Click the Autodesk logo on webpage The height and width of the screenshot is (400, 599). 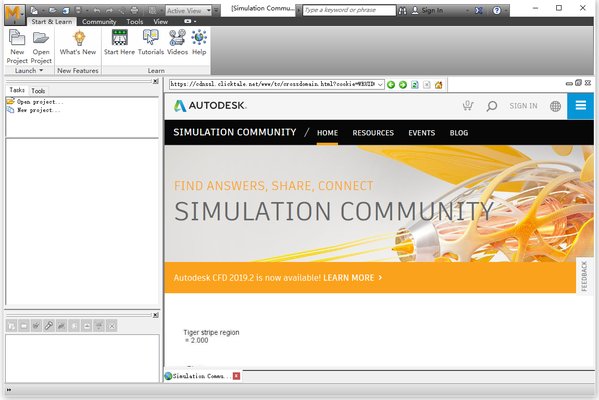coord(210,105)
